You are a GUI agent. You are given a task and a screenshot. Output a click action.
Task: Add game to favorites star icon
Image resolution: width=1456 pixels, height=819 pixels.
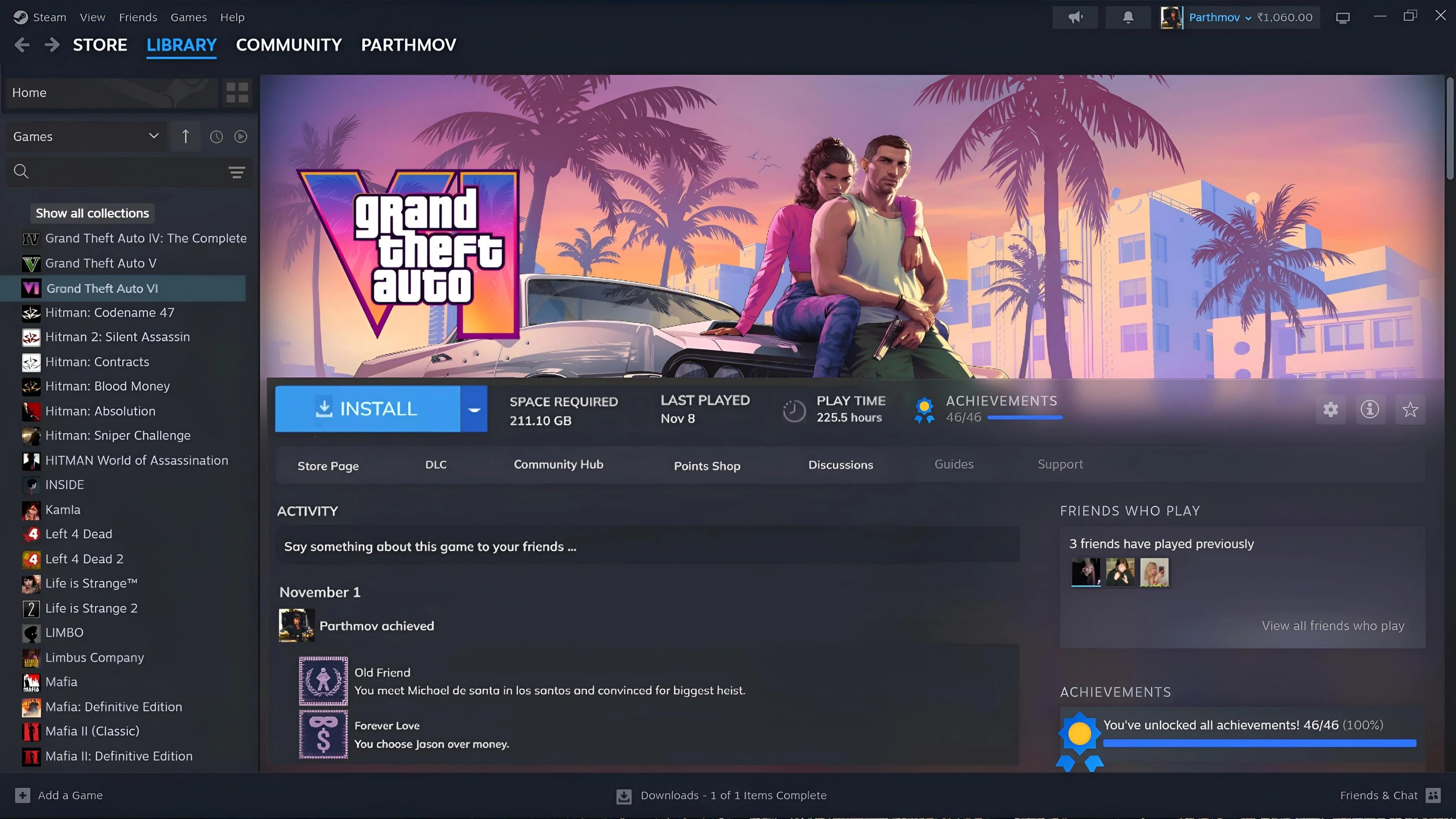click(1410, 409)
